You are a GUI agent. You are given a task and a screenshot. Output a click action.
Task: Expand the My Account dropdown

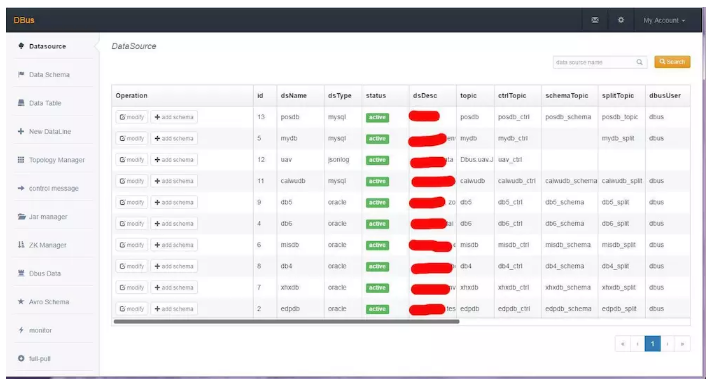[664, 21]
